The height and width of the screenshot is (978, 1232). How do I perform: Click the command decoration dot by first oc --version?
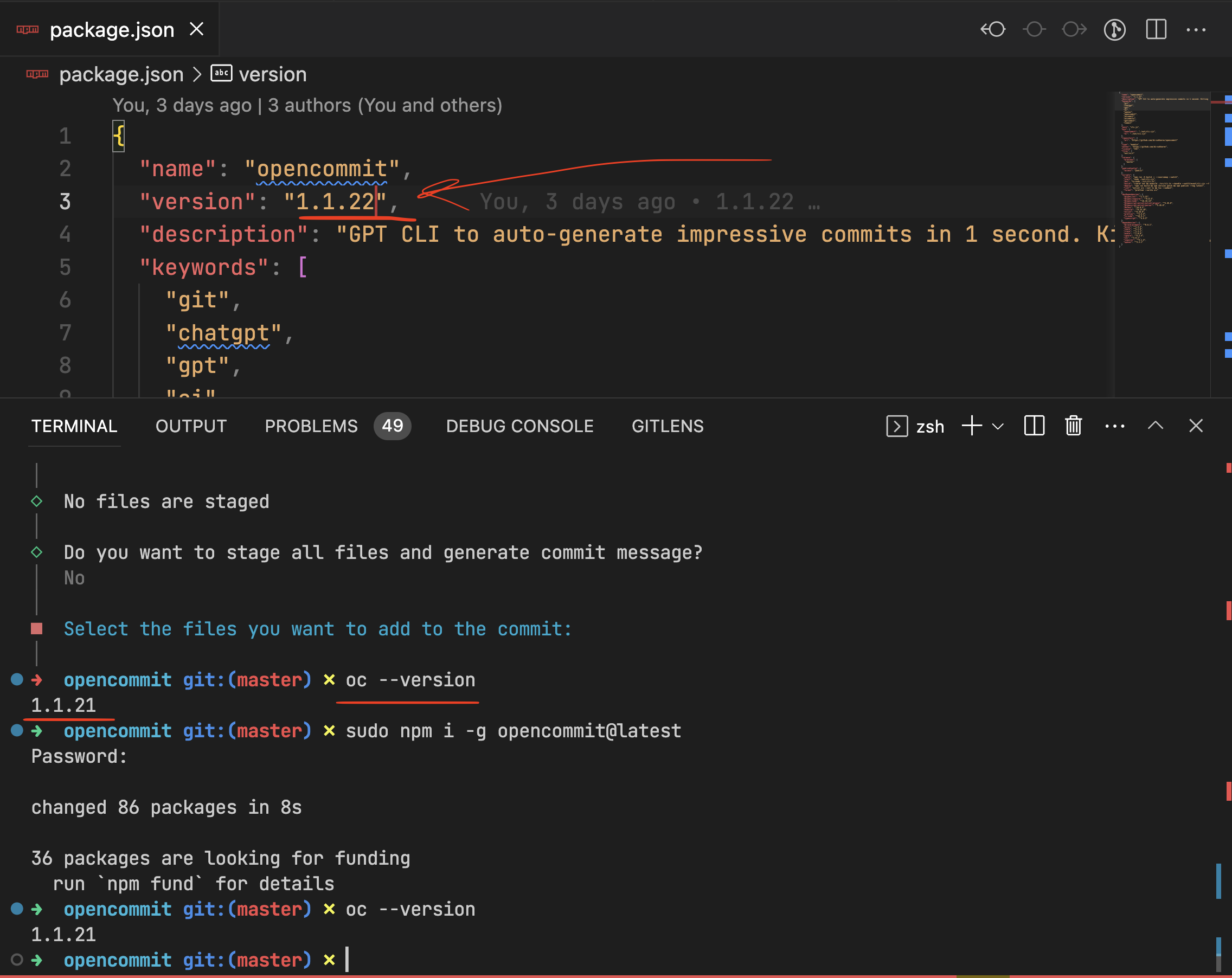(x=17, y=679)
